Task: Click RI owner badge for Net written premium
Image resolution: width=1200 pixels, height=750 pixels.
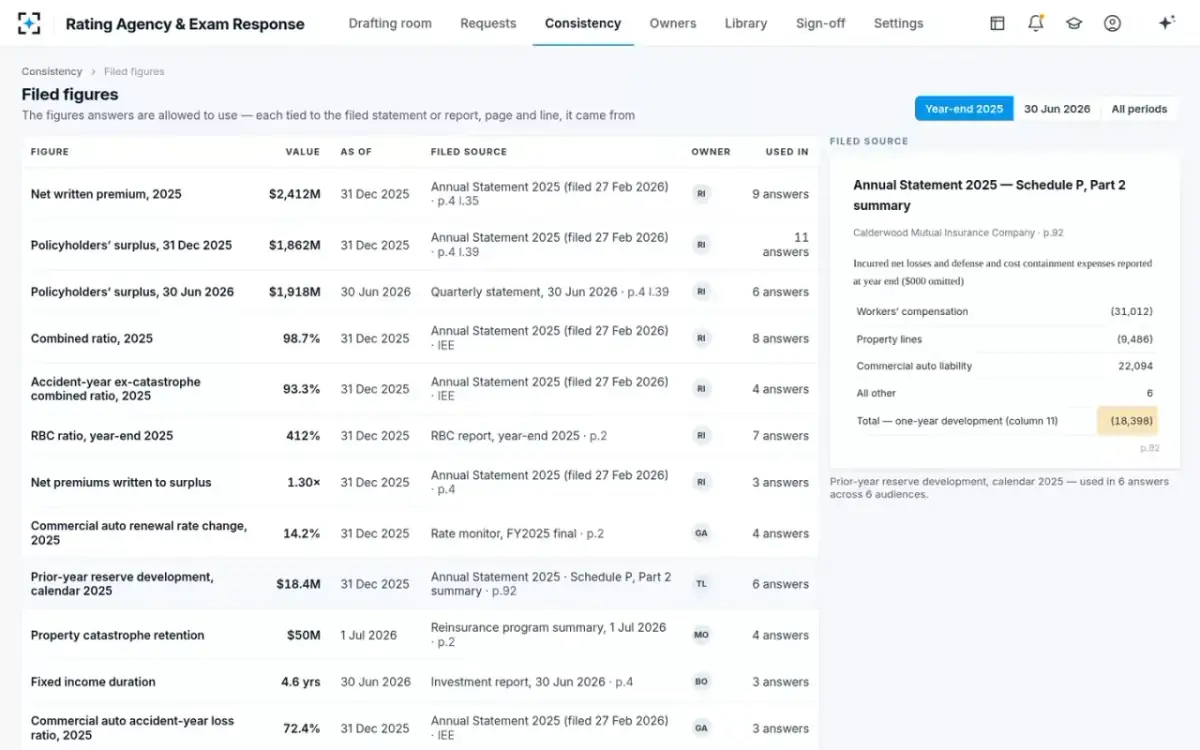Action: tap(701, 194)
